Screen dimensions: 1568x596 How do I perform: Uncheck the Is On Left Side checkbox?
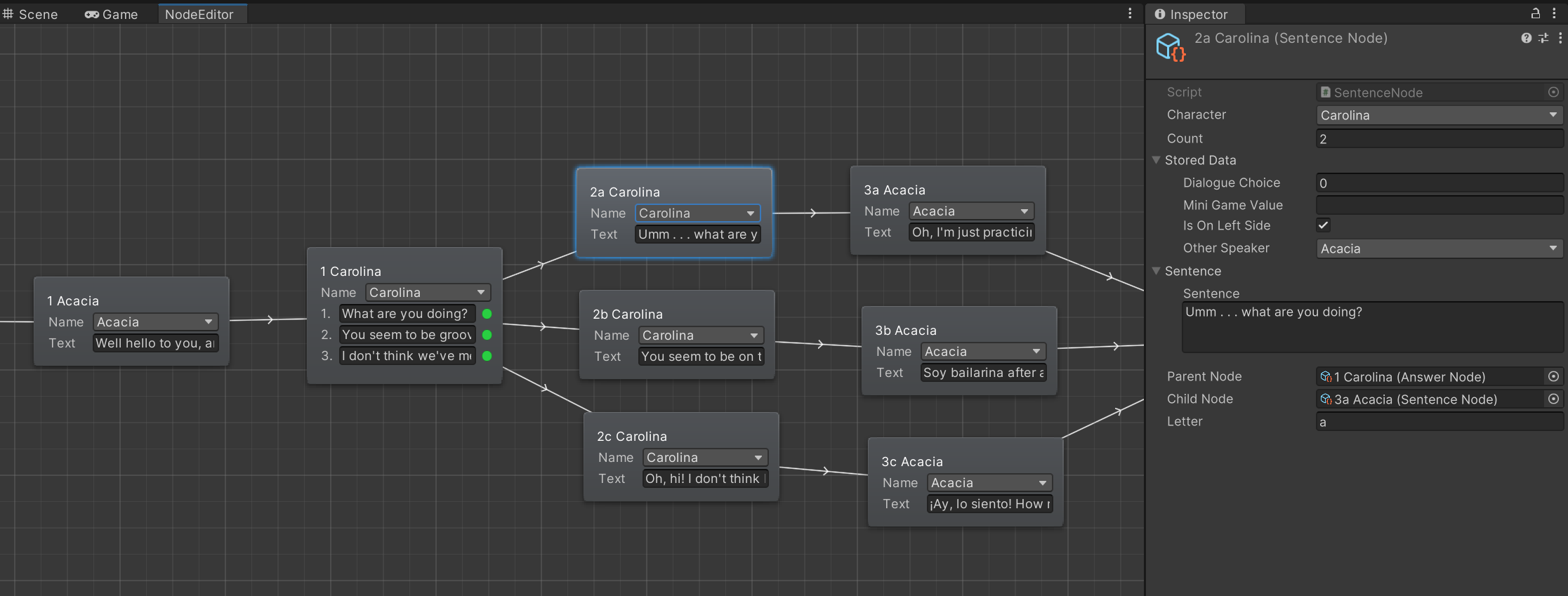(x=1324, y=225)
